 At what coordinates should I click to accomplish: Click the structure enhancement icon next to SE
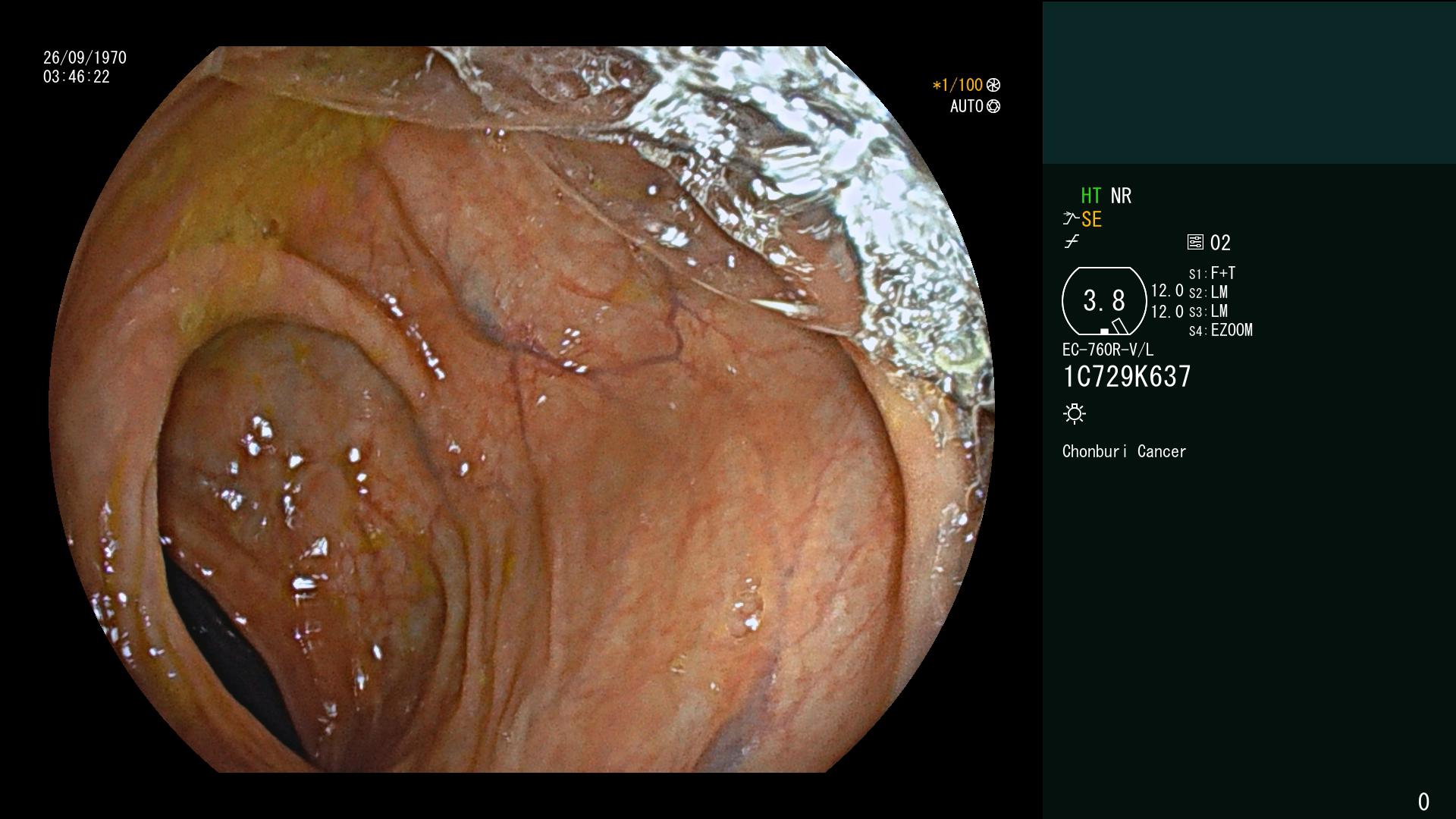coord(1070,219)
